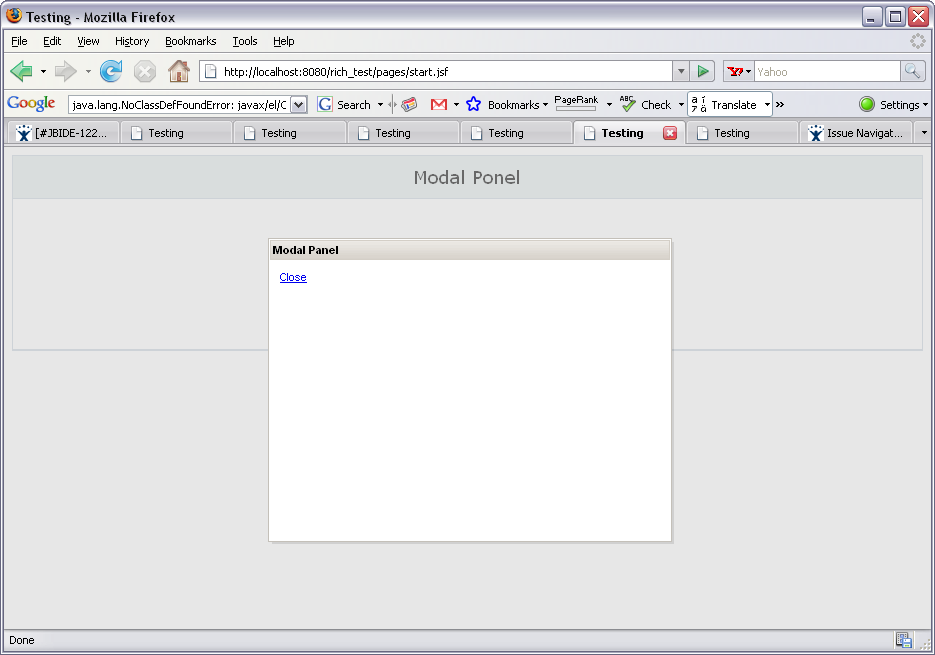Click the Close link in the modal panel
The width and height of the screenshot is (935, 655).
tap(293, 277)
